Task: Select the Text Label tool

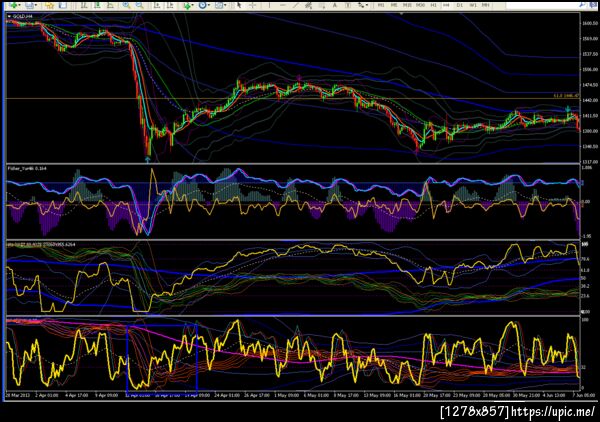Action: (348, 5)
